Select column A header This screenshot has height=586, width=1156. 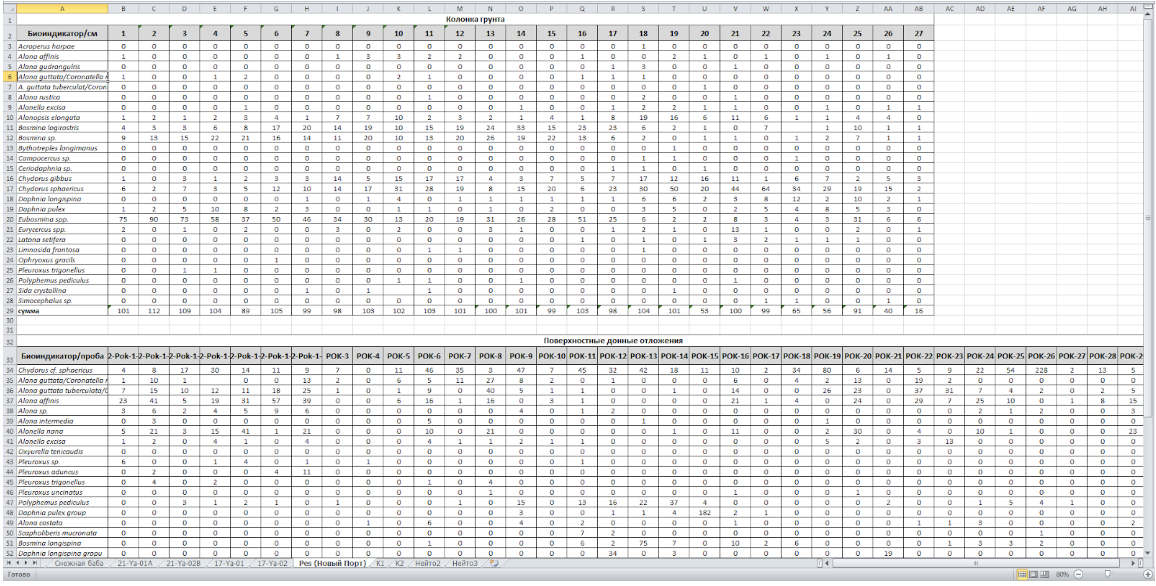62,8
